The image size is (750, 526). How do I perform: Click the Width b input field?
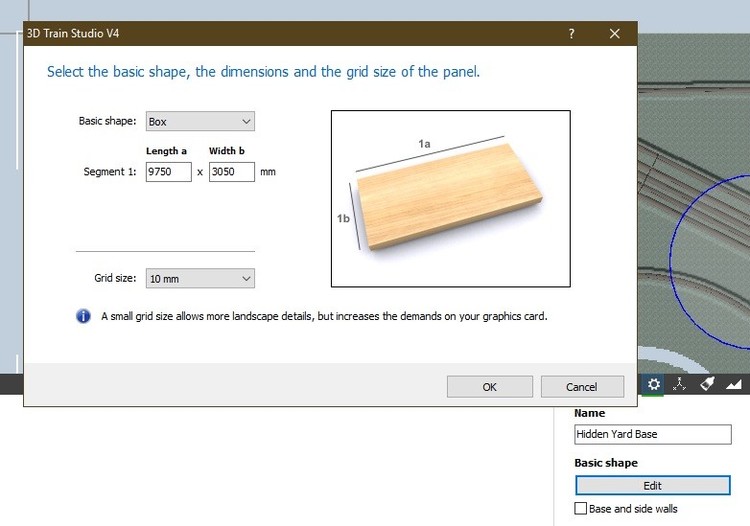click(232, 172)
